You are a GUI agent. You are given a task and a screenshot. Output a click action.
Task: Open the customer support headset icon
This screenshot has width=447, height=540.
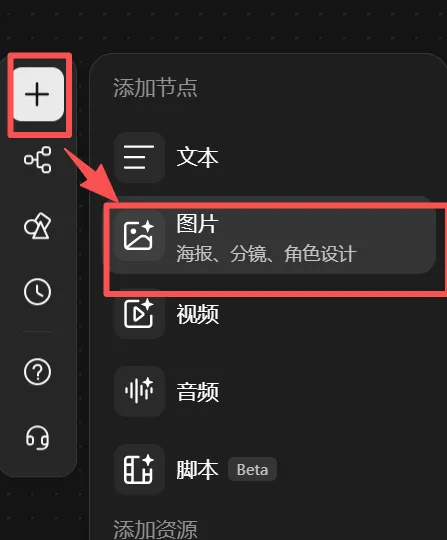tap(38, 437)
